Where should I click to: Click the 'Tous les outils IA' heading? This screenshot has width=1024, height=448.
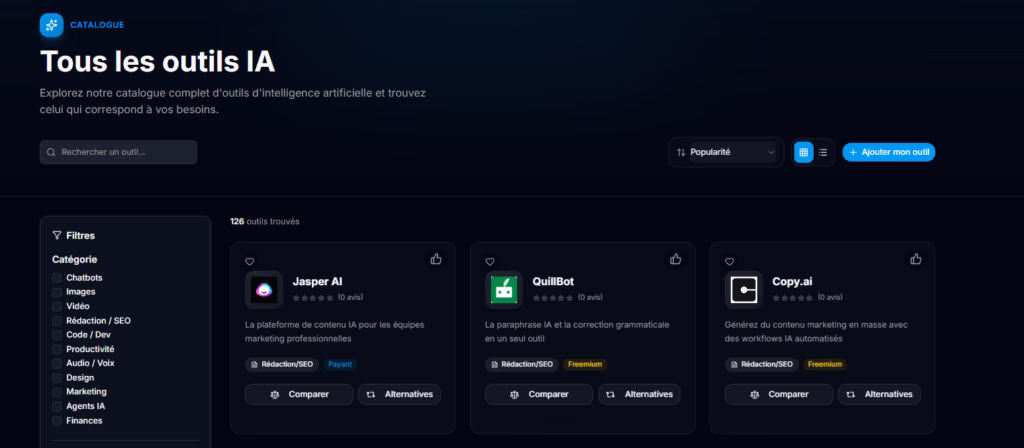tap(157, 61)
